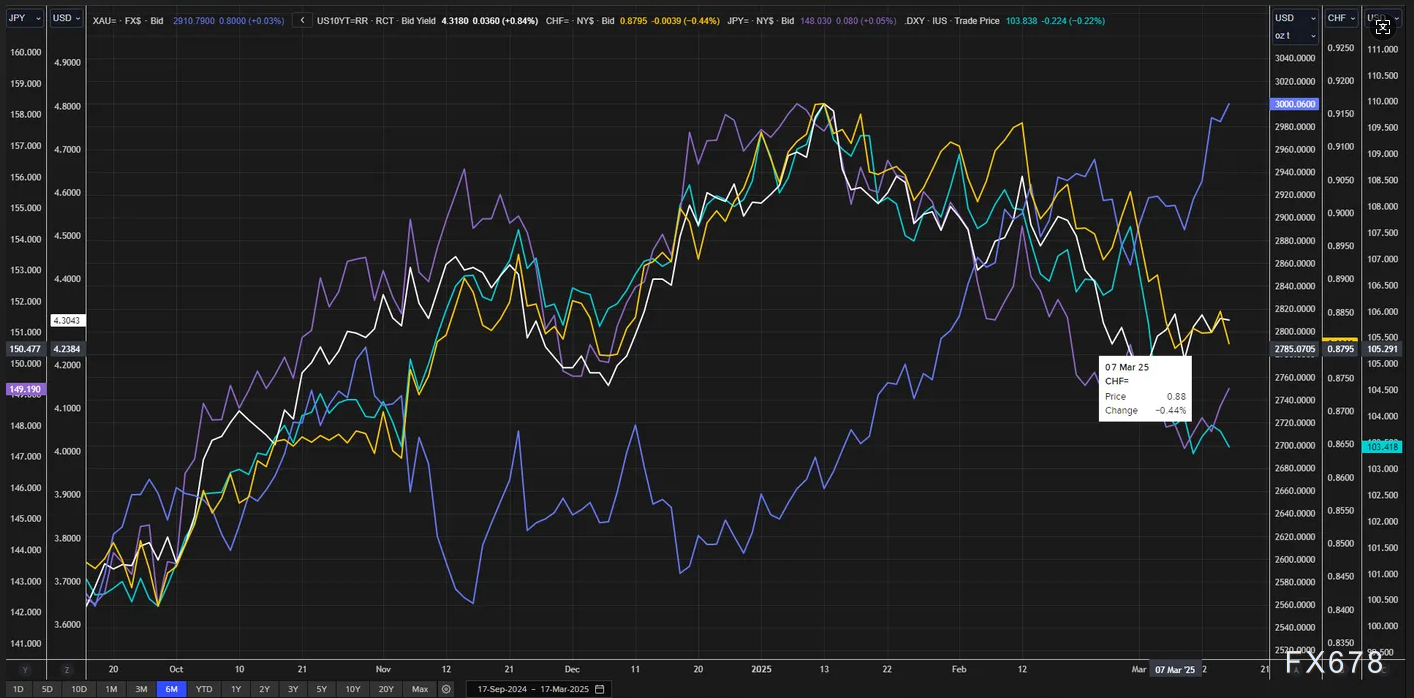This screenshot has height=698, width=1414.
Task: Click the image translate overlay icon
Action: (x=1383, y=28)
